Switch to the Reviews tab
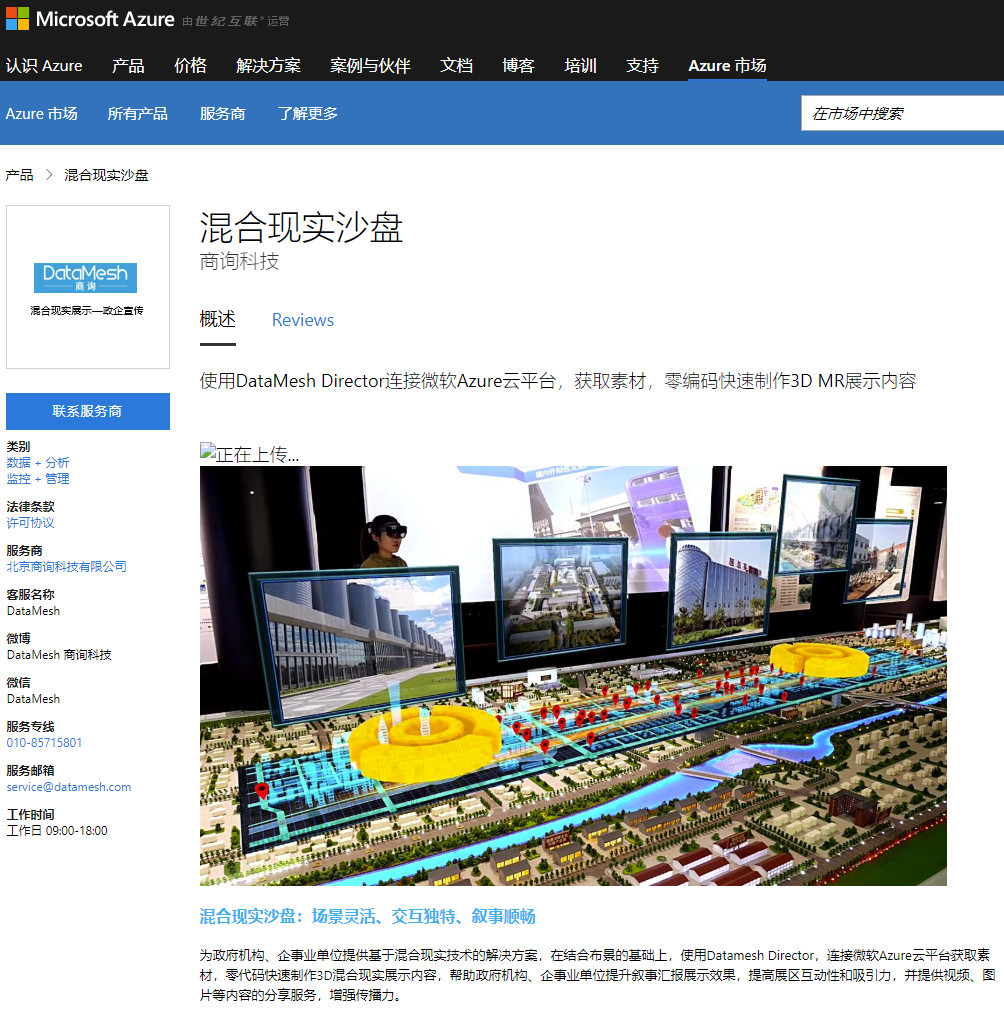 [302, 320]
